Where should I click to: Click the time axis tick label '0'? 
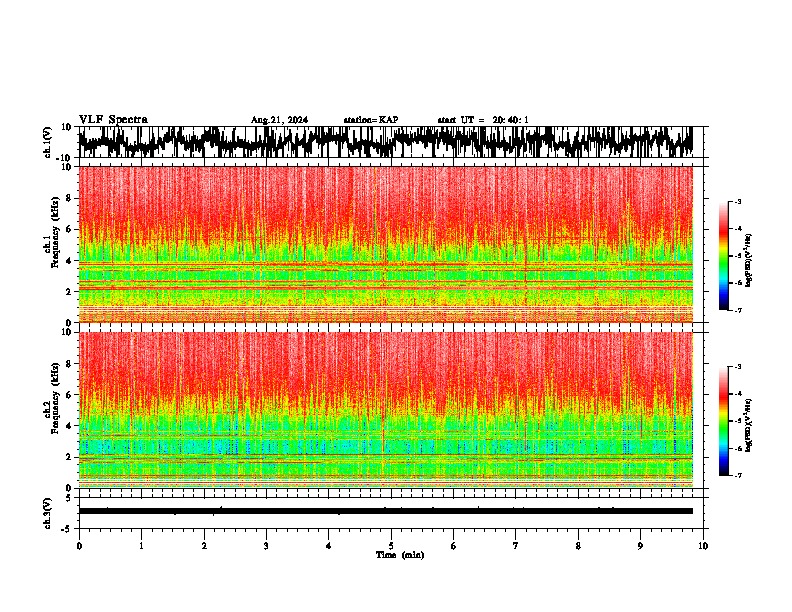(79, 546)
